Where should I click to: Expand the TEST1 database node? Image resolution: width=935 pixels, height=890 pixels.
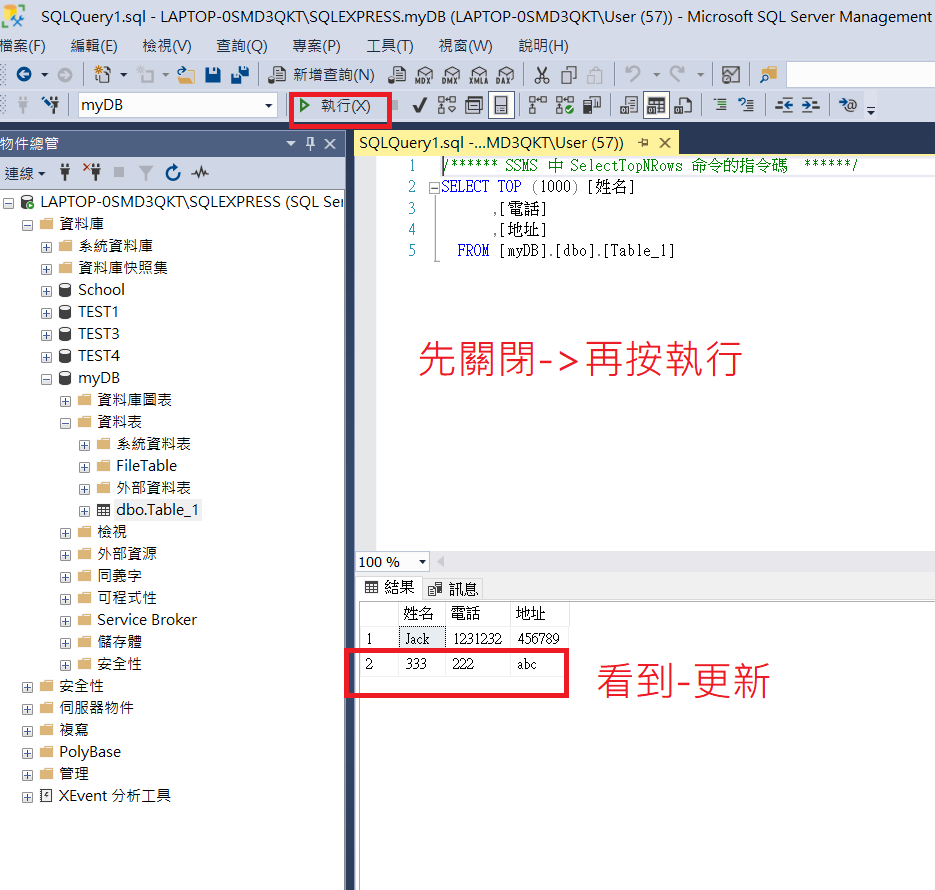(x=47, y=313)
